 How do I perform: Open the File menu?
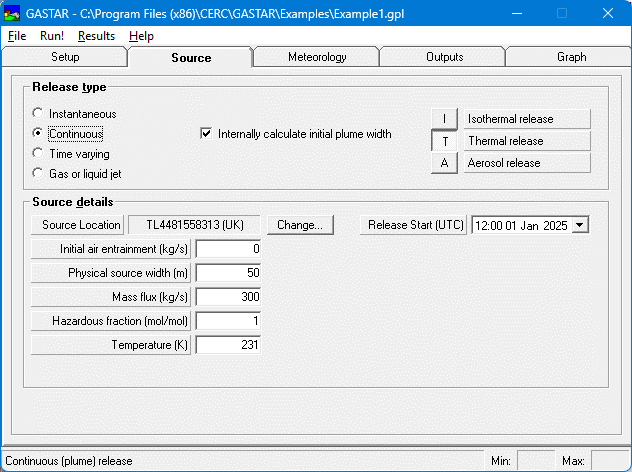[x=17, y=36]
